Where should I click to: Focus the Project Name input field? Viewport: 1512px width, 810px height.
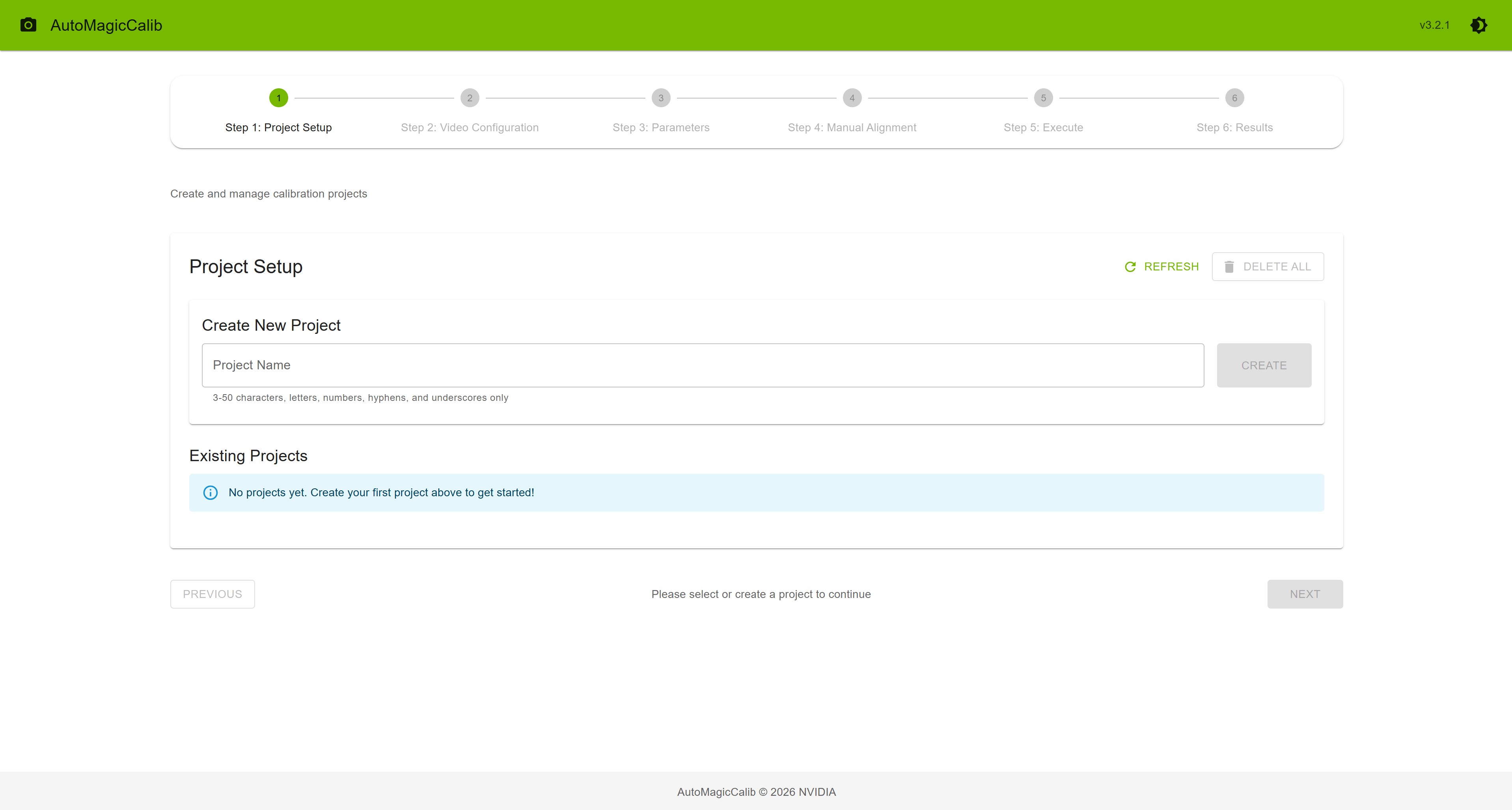tap(703, 366)
